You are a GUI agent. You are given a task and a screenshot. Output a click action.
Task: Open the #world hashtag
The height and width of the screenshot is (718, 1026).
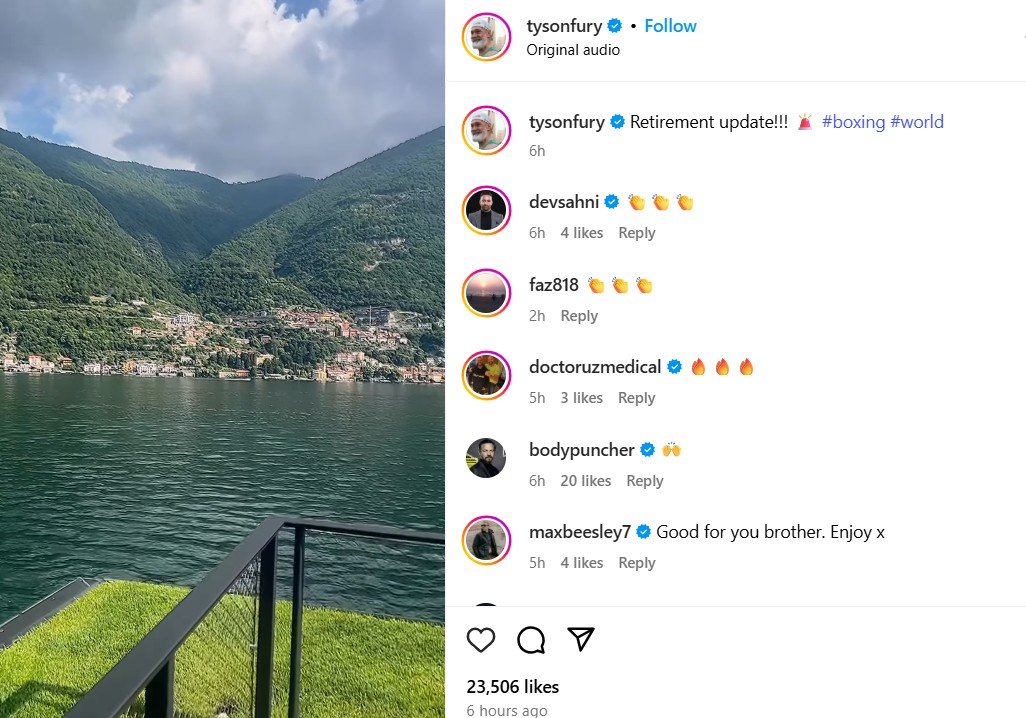click(x=917, y=122)
